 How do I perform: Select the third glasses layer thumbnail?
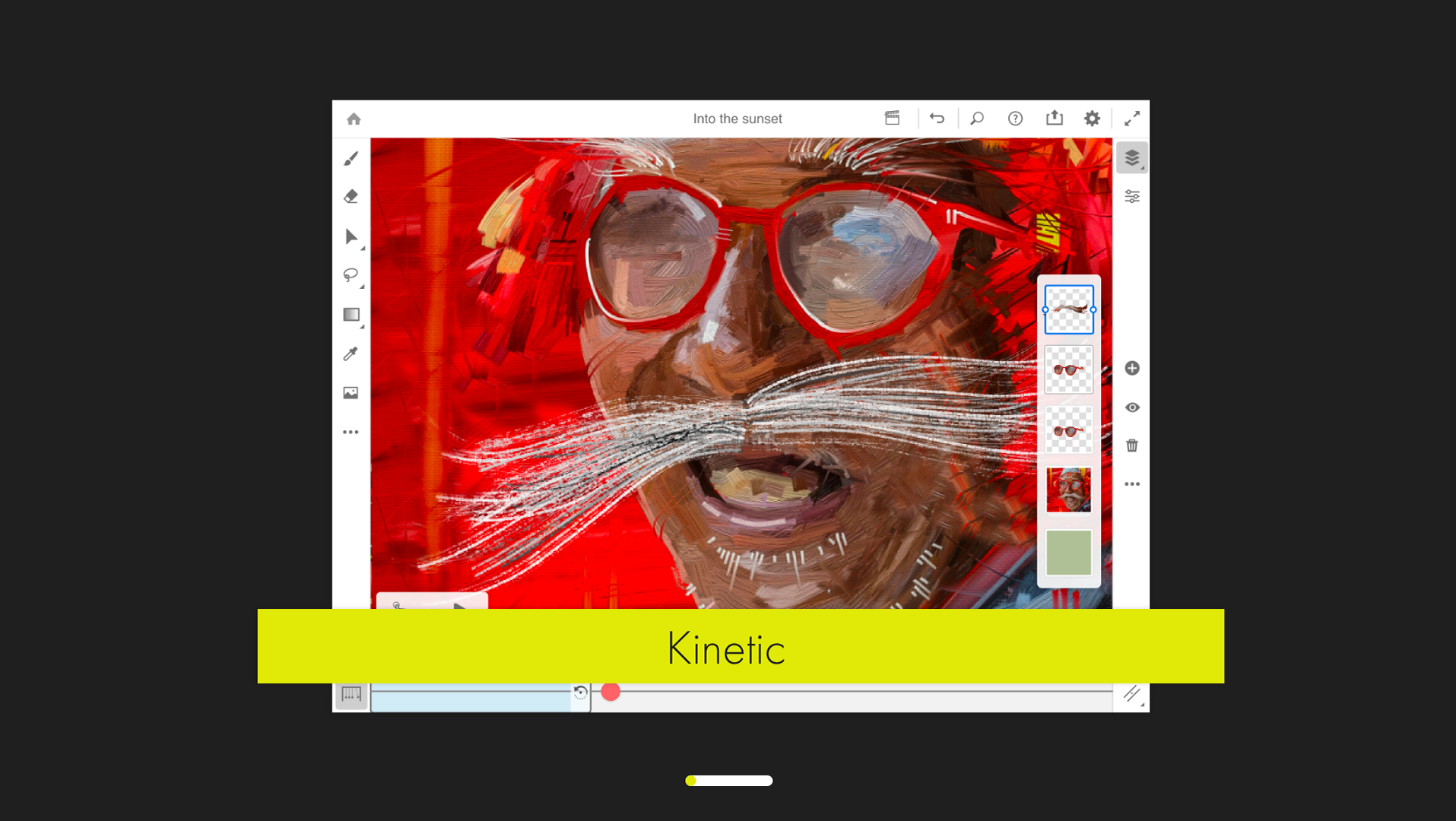1069,430
